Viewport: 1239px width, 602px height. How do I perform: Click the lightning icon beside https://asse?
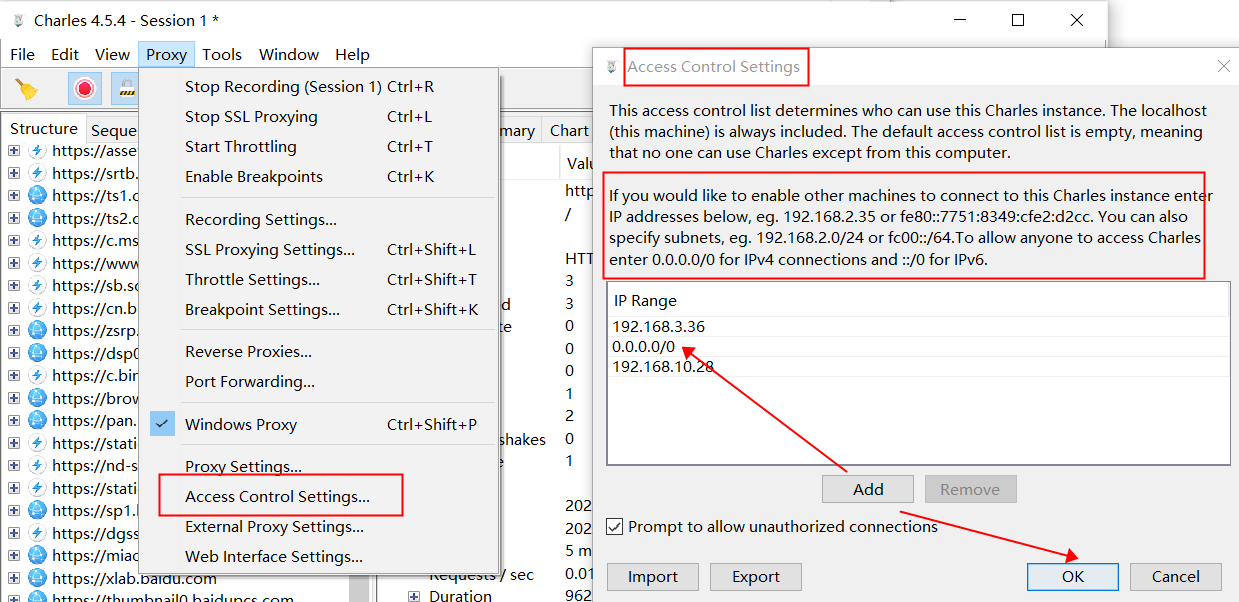[38, 151]
